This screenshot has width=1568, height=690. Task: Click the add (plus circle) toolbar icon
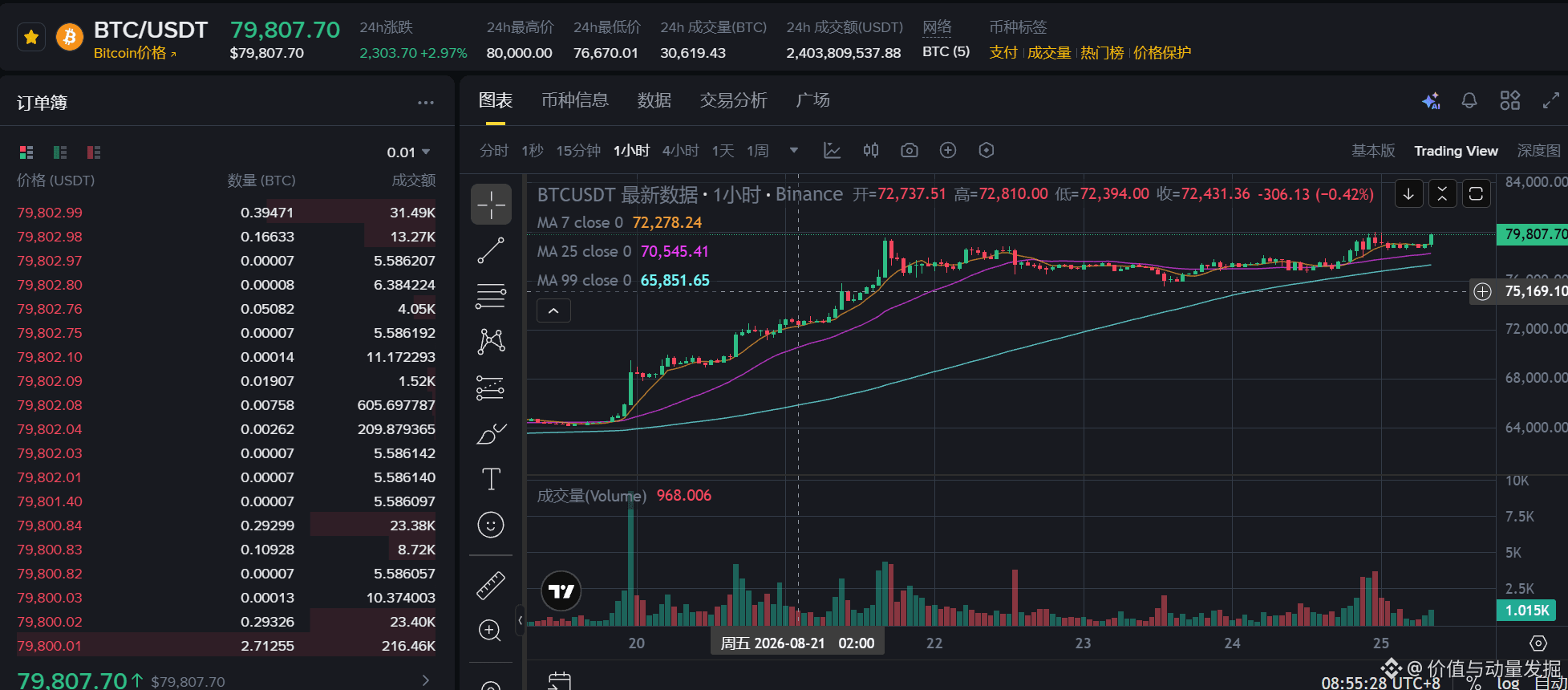[x=948, y=150]
